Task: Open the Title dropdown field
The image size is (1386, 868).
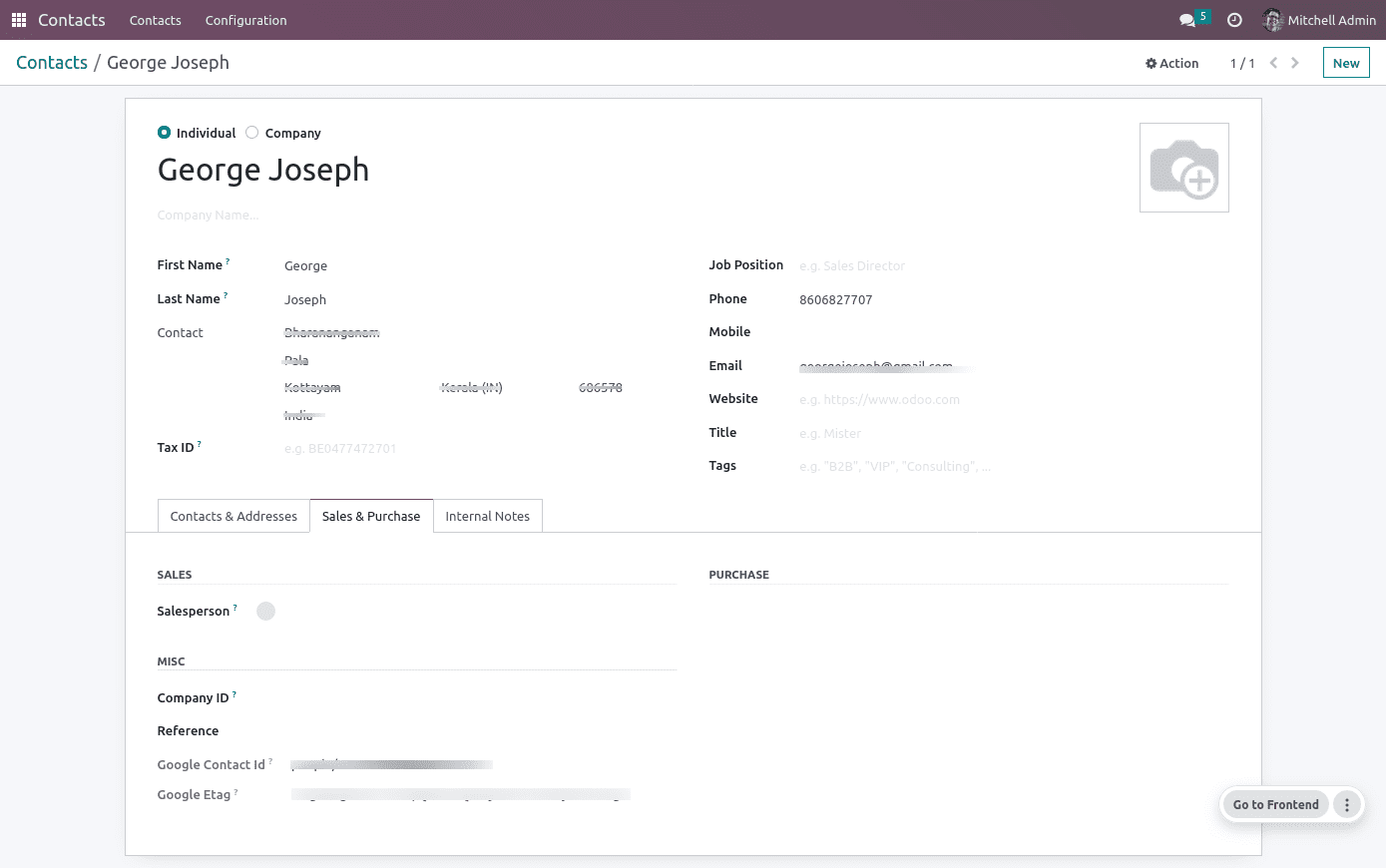Action: (x=878, y=432)
